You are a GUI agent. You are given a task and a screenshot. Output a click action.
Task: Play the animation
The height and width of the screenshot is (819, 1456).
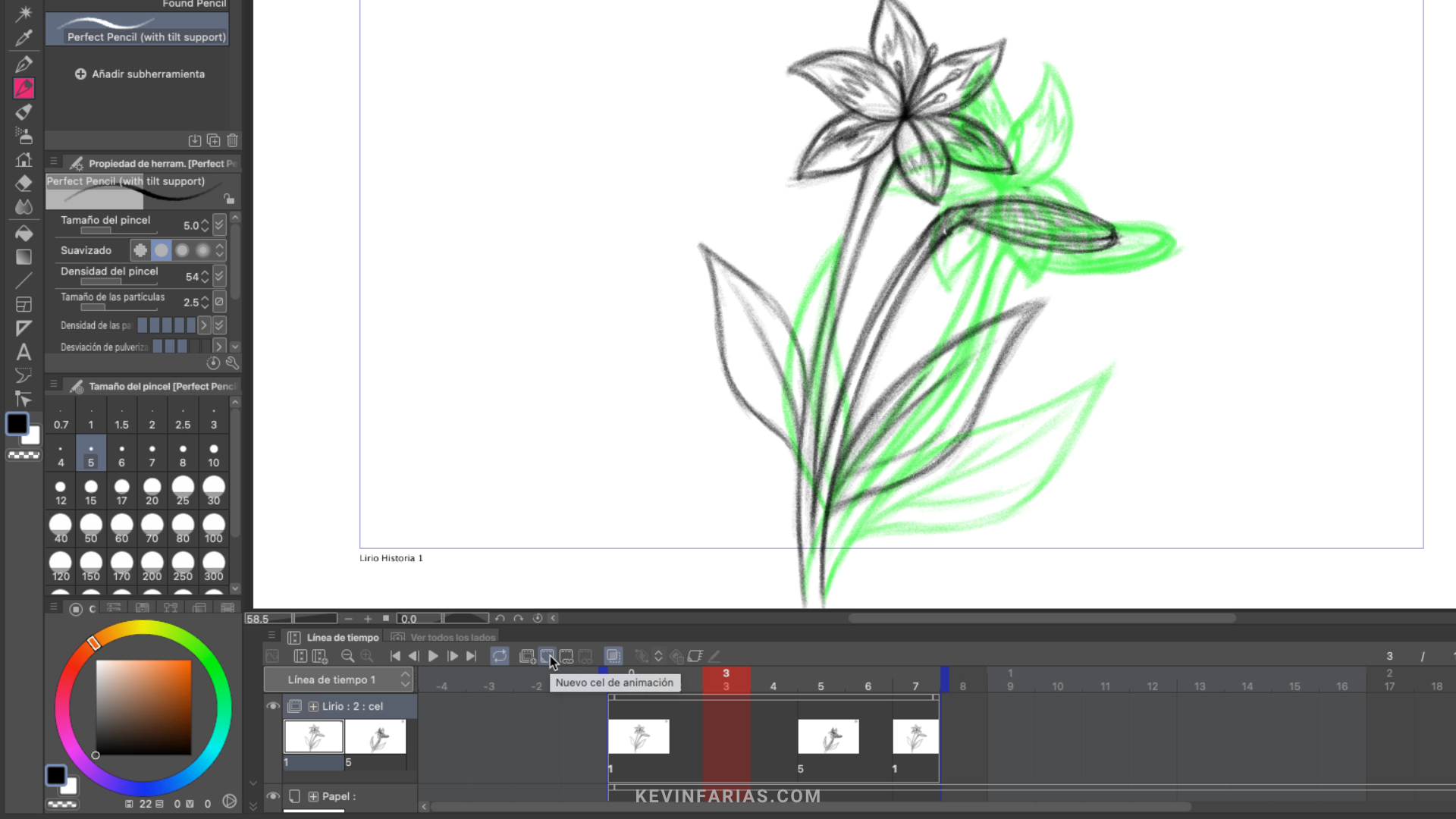tap(433, 656)
